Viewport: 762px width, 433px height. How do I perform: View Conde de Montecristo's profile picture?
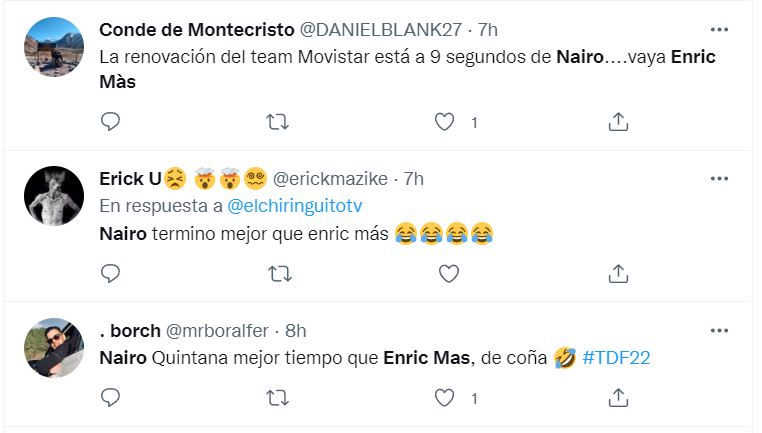pos(54,45)
